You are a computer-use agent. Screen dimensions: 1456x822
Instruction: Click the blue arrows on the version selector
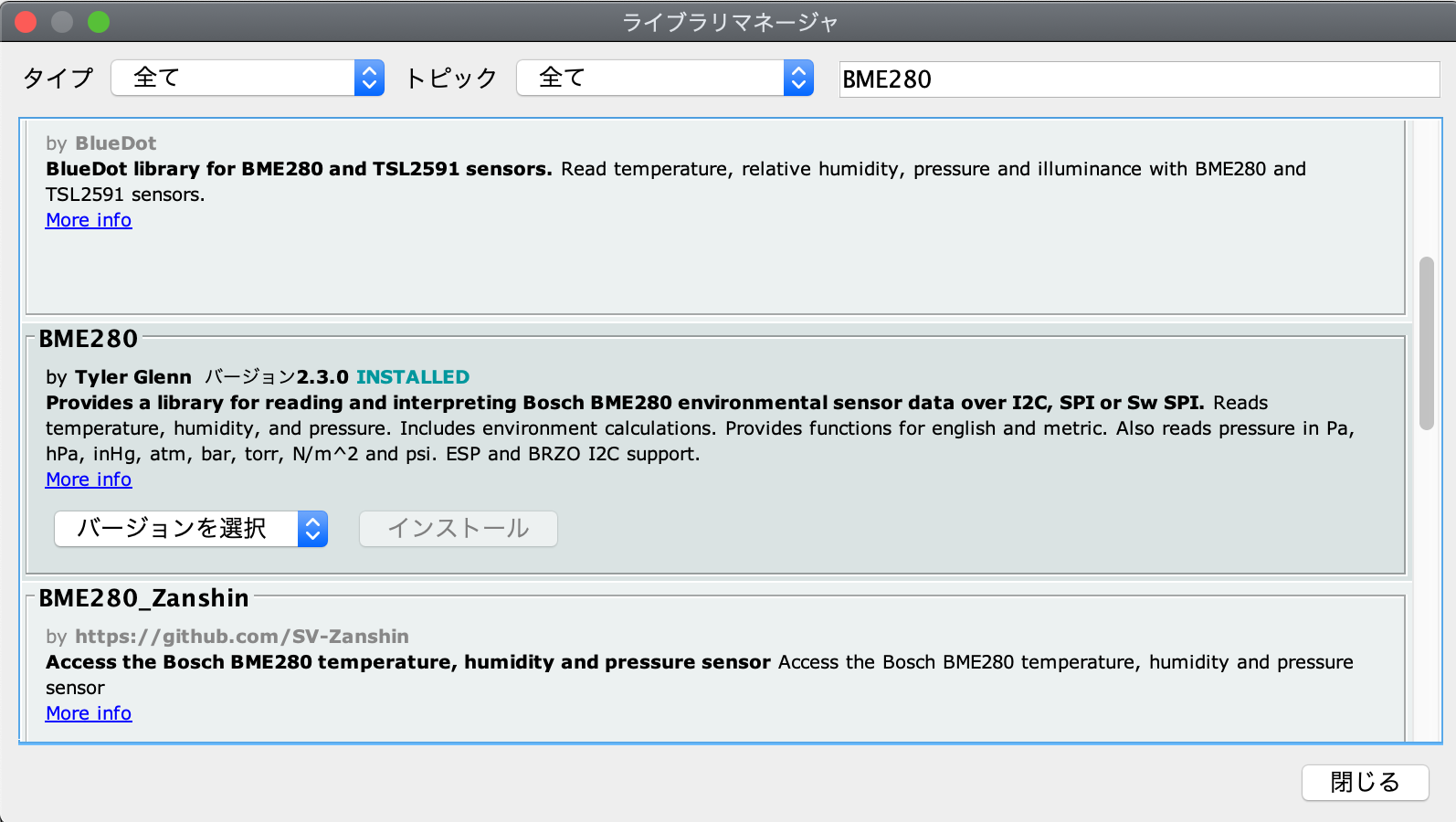(x=312, y=529)
